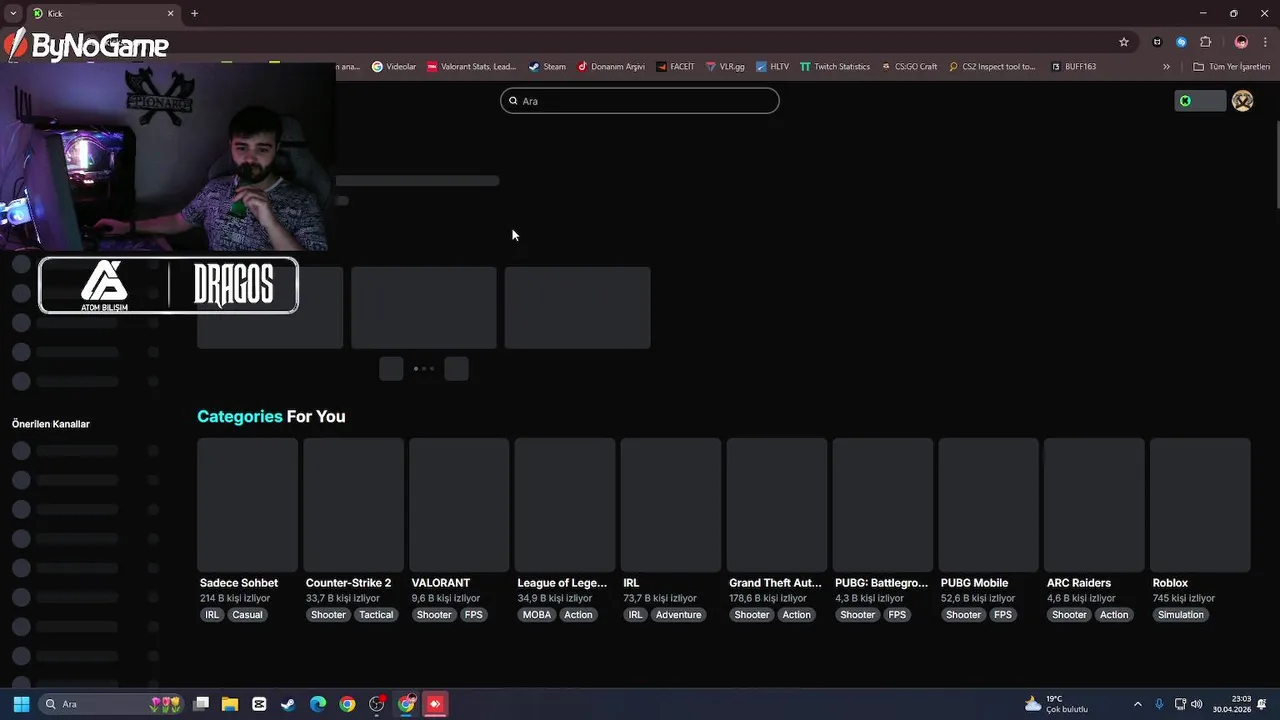Open the Extensions puzzle-piece menu
This screenshot has height=720, width=1280.
(x=1205, y=42)
